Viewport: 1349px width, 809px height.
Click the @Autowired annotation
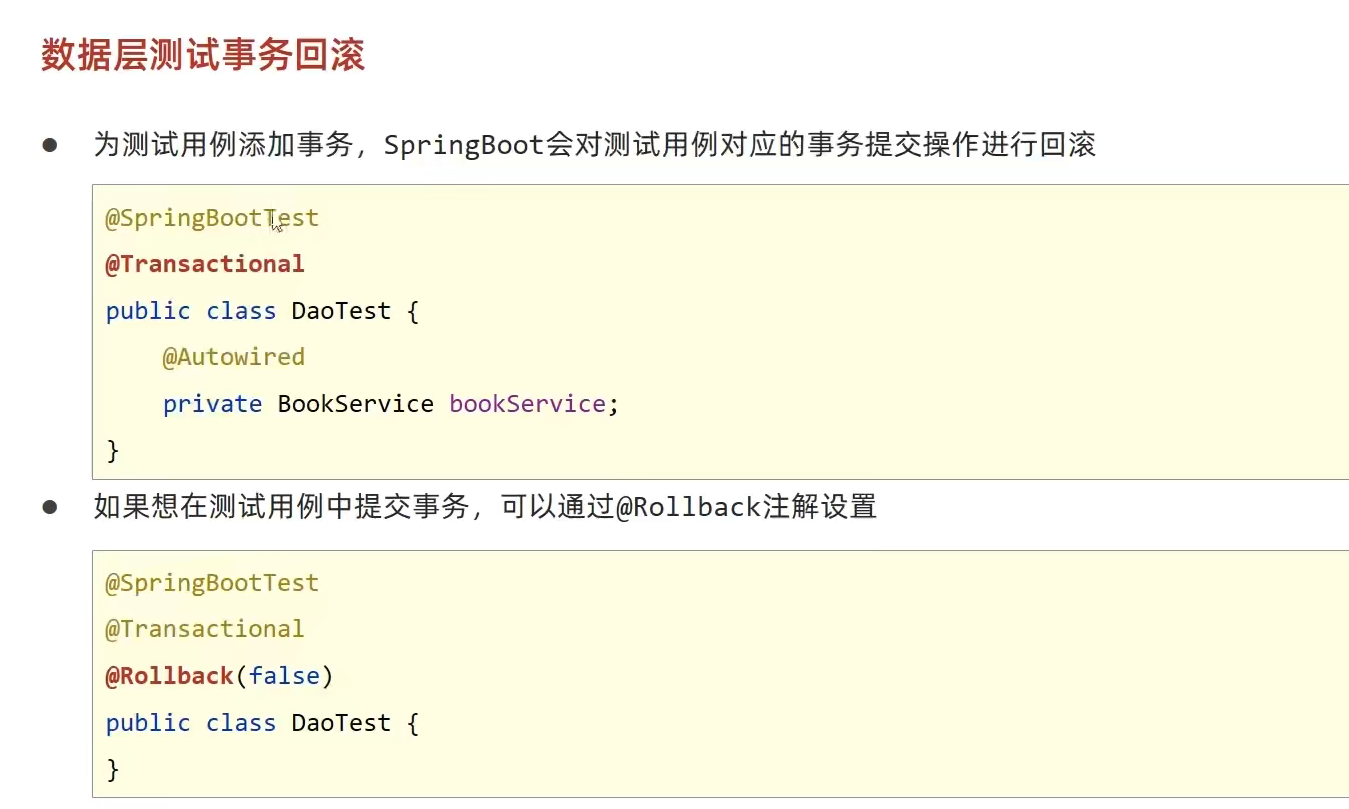click(234, 357)
